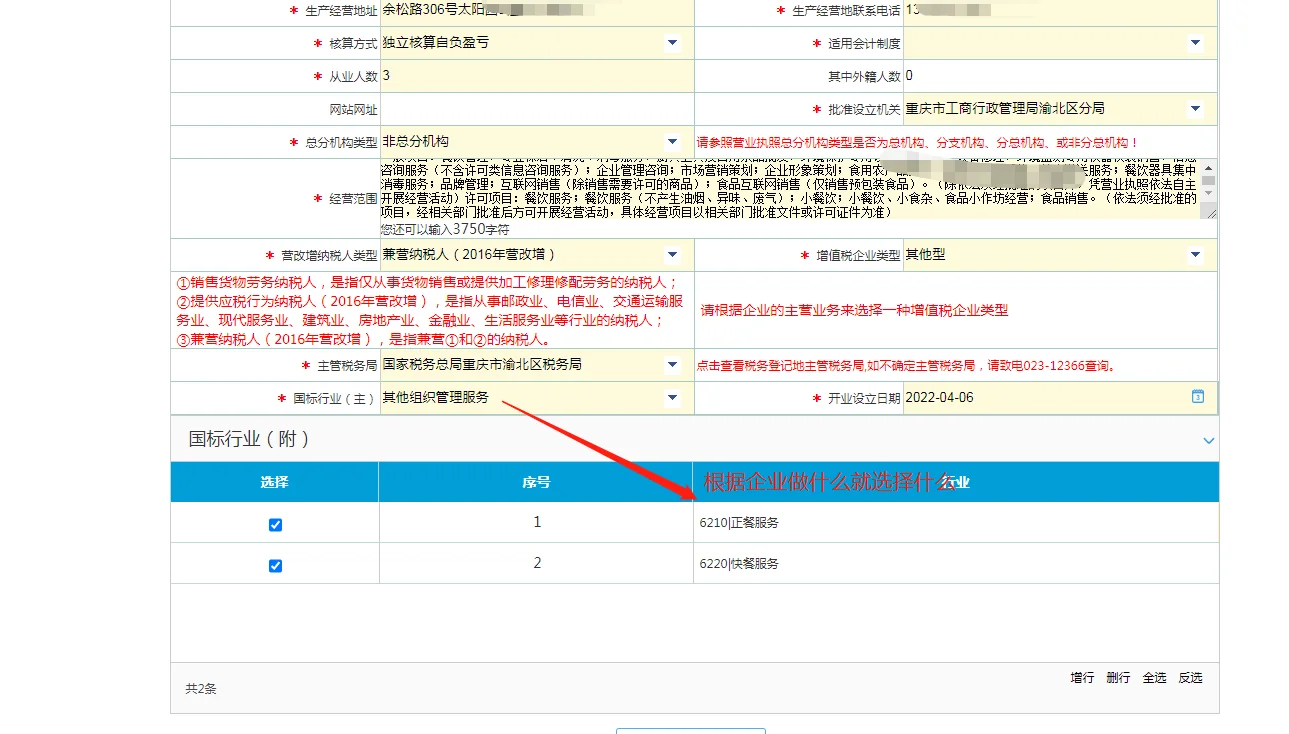The height and width of the screenshot is (734, 1289).
Task: Click the 核算方式 dropdown arrow
Action: pos(672,43)
